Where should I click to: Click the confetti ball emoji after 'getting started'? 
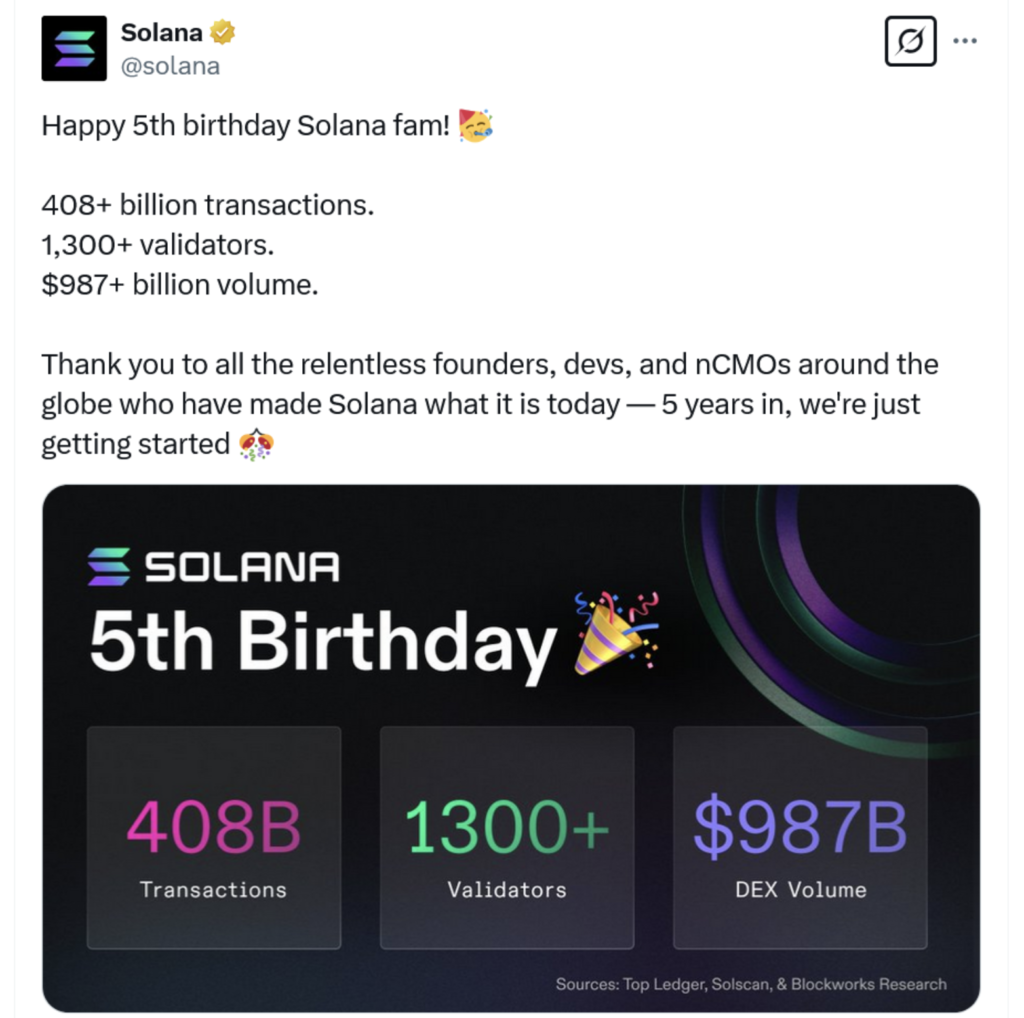pos(257,443)
